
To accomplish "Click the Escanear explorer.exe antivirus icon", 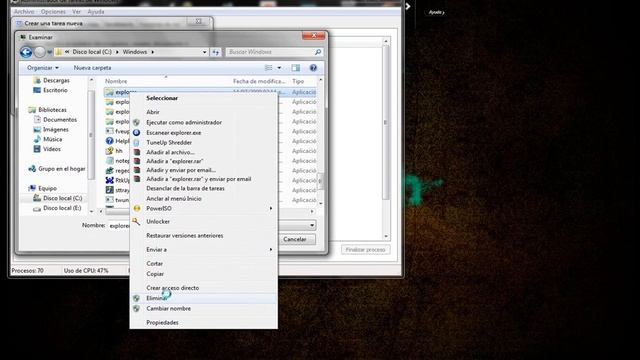I will pos(136,133).
